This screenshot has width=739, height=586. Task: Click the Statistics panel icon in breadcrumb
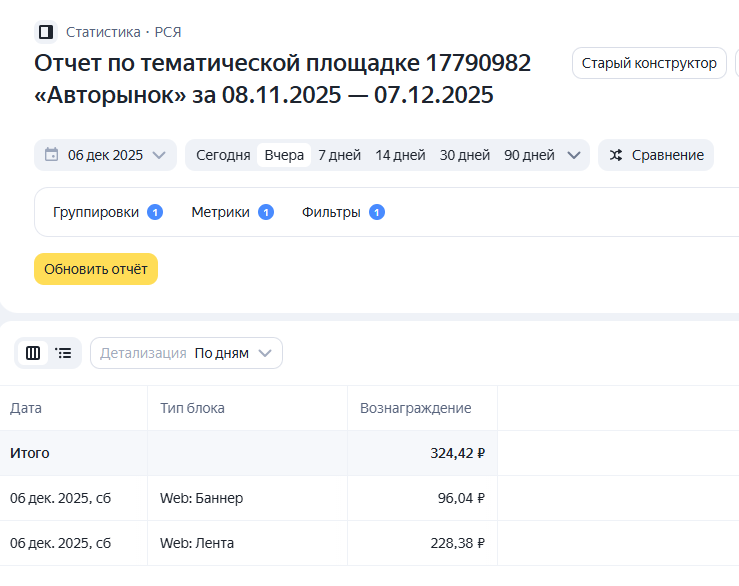pyautogui.click(x=46, y=32)
